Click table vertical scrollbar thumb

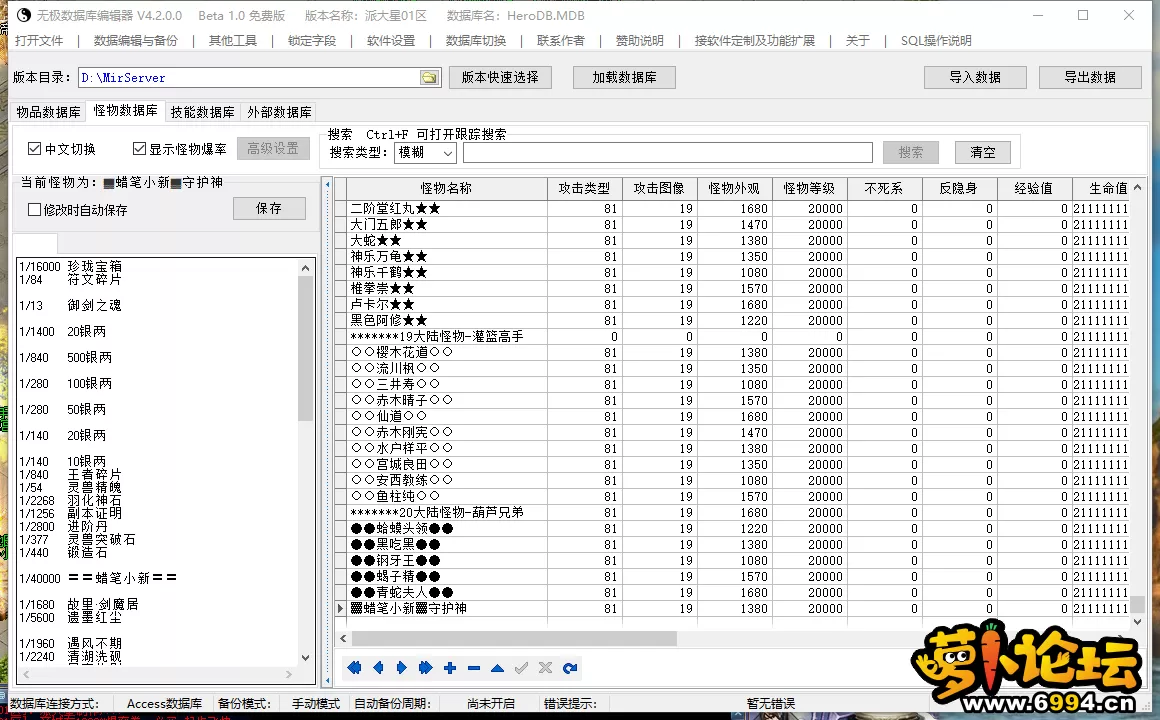pyautogui.click(x=1137, y=605)
